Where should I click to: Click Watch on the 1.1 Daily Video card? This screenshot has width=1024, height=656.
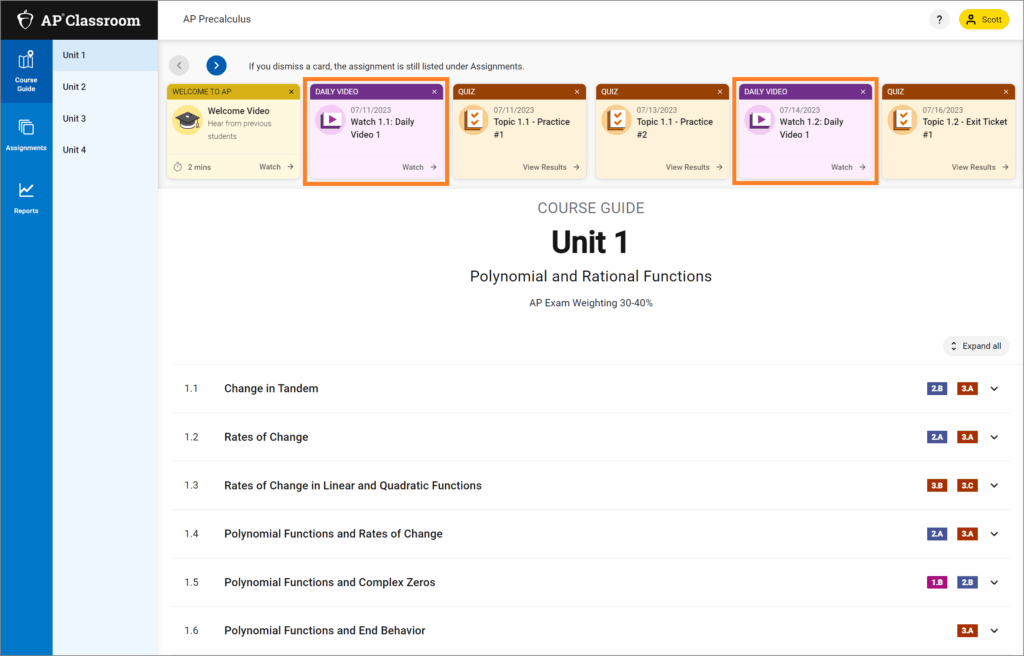419,167
